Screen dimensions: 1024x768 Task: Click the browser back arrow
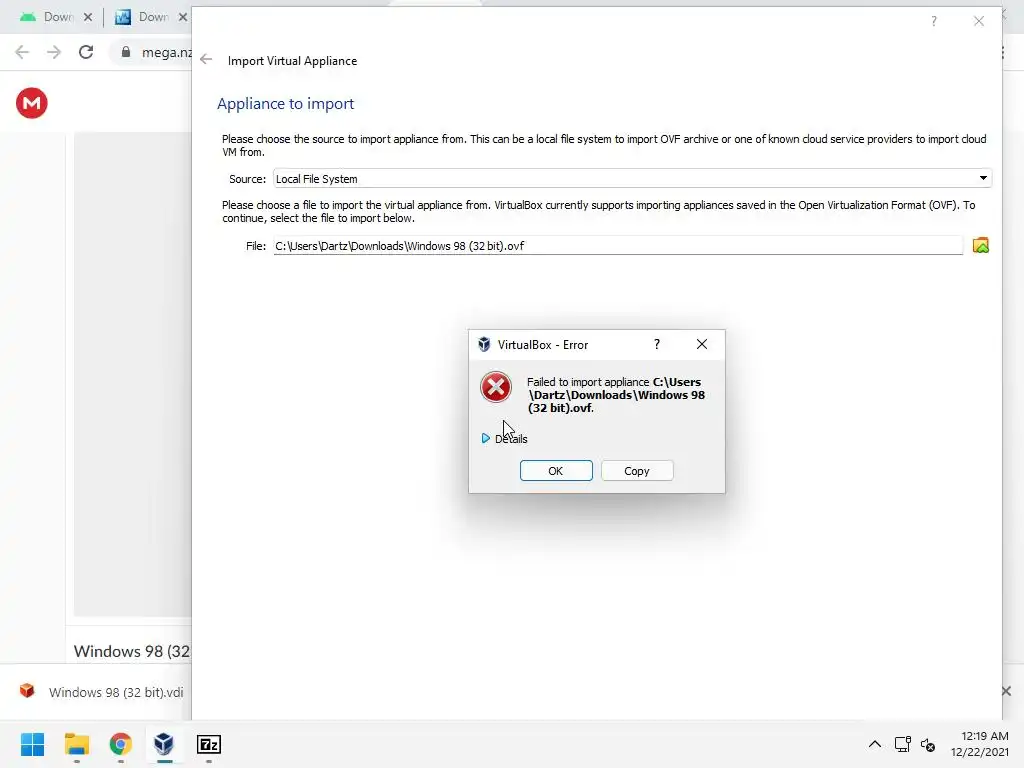pyautogui.click(x=22, y=52)
